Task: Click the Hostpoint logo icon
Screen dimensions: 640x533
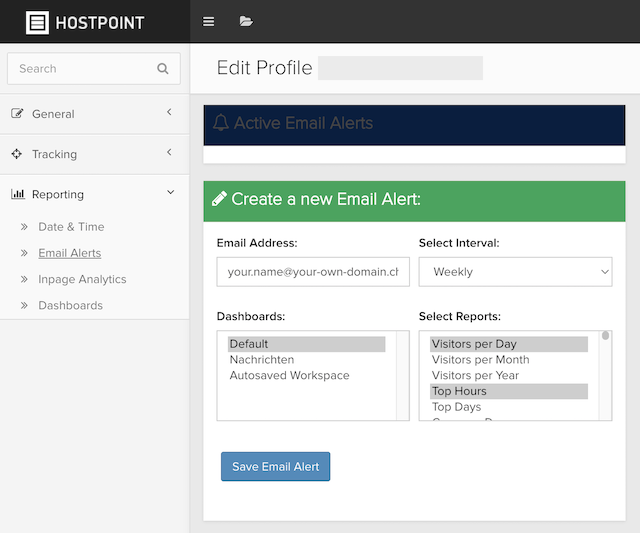Action: click(37, 22)
